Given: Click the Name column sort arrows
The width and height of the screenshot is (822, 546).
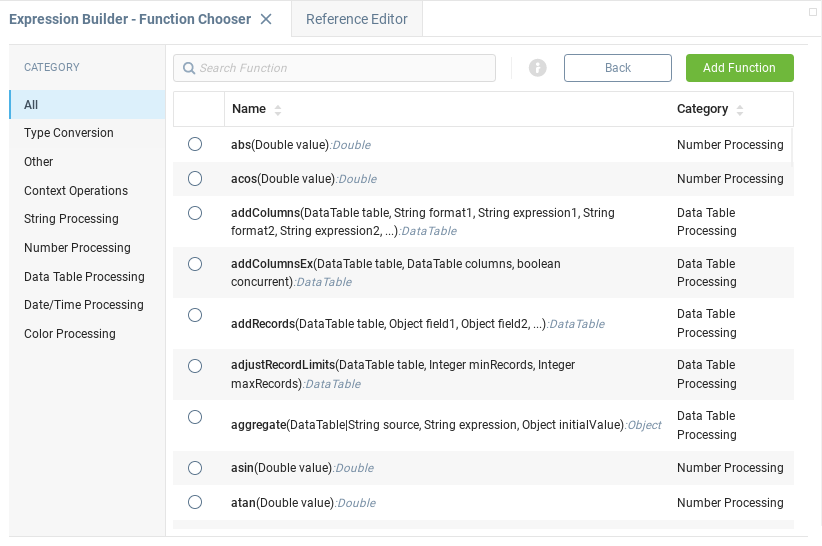Looking at the screenshot, I should tap(278, 110).
